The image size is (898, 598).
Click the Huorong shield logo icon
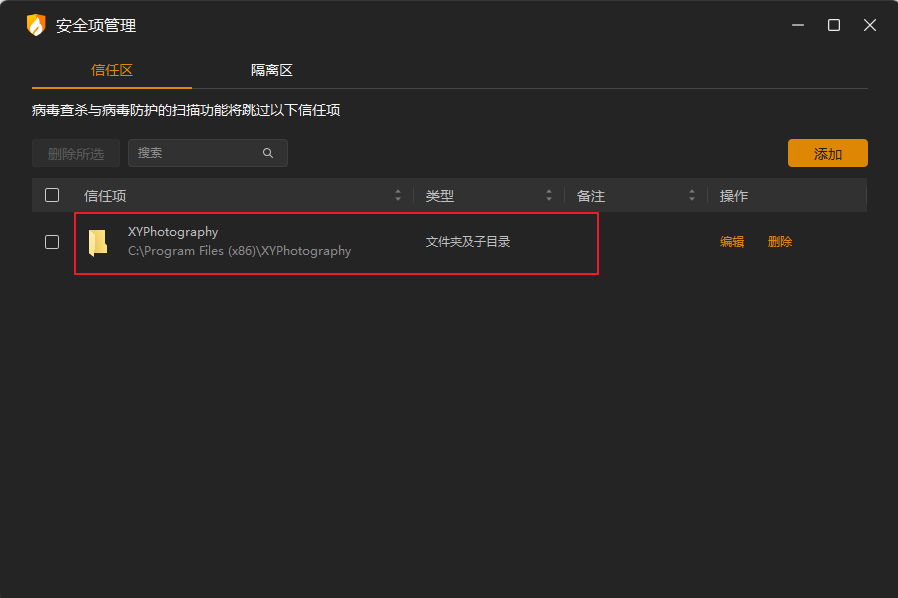click(36, 25)
